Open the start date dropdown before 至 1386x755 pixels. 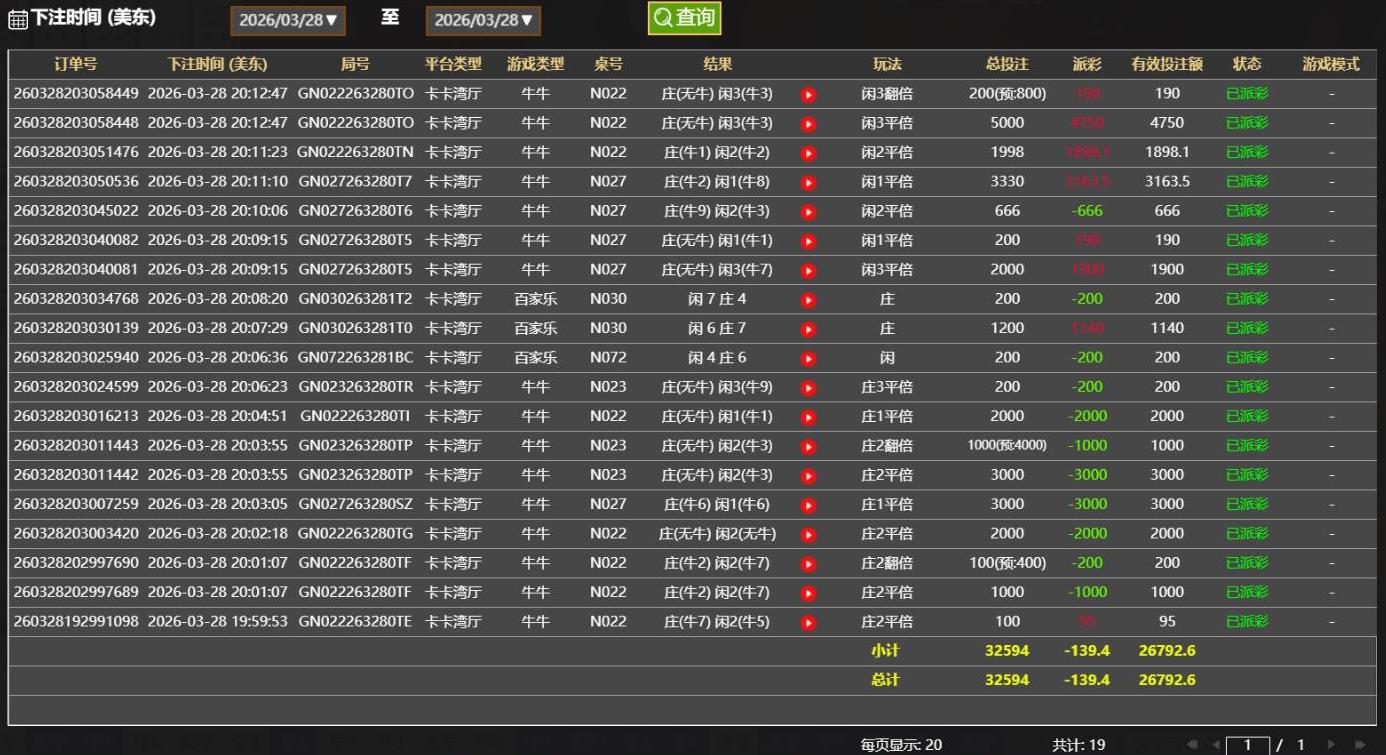tap(288, 20)
